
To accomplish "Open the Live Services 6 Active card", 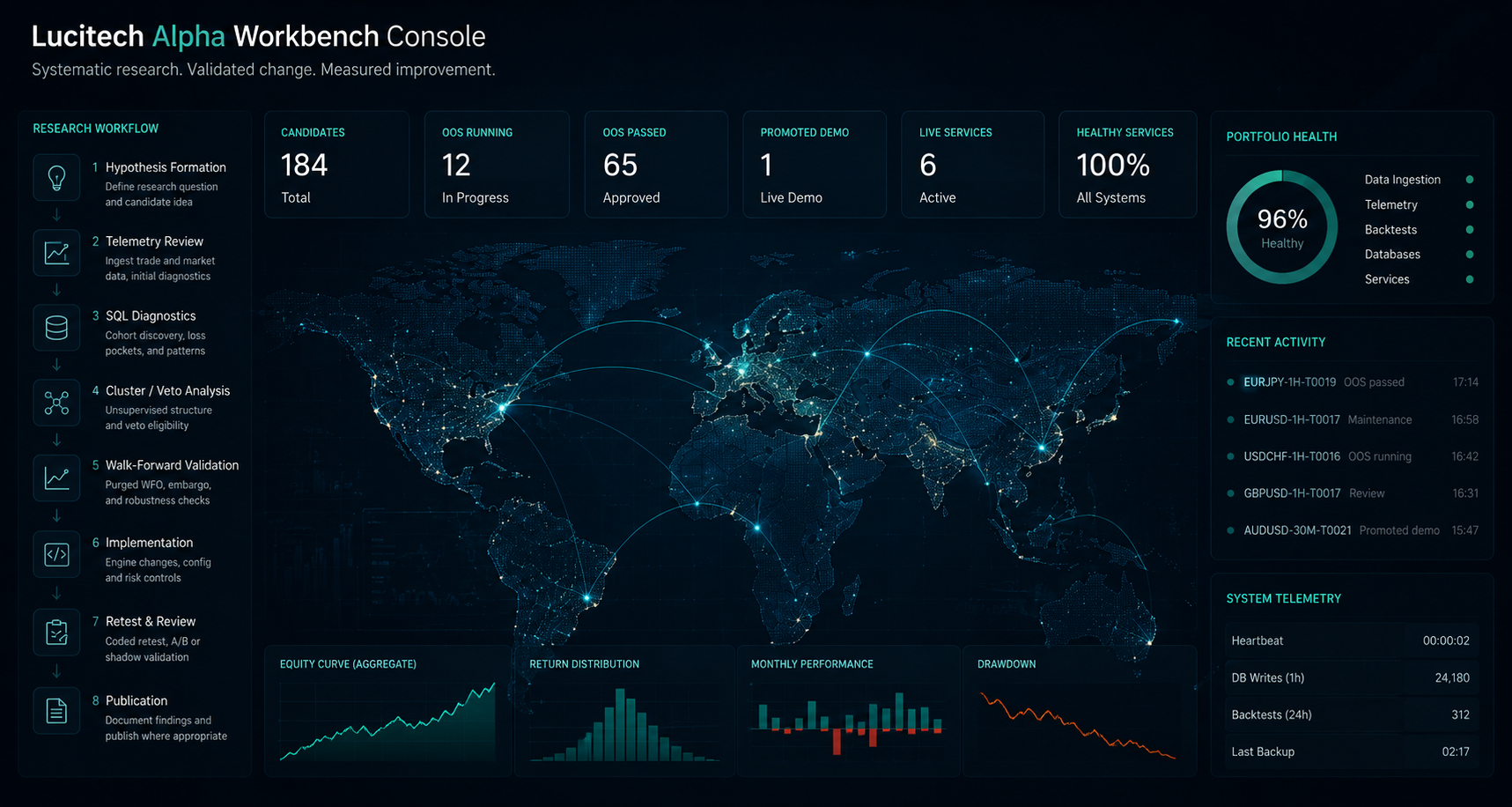I will (x=973, y=165).
